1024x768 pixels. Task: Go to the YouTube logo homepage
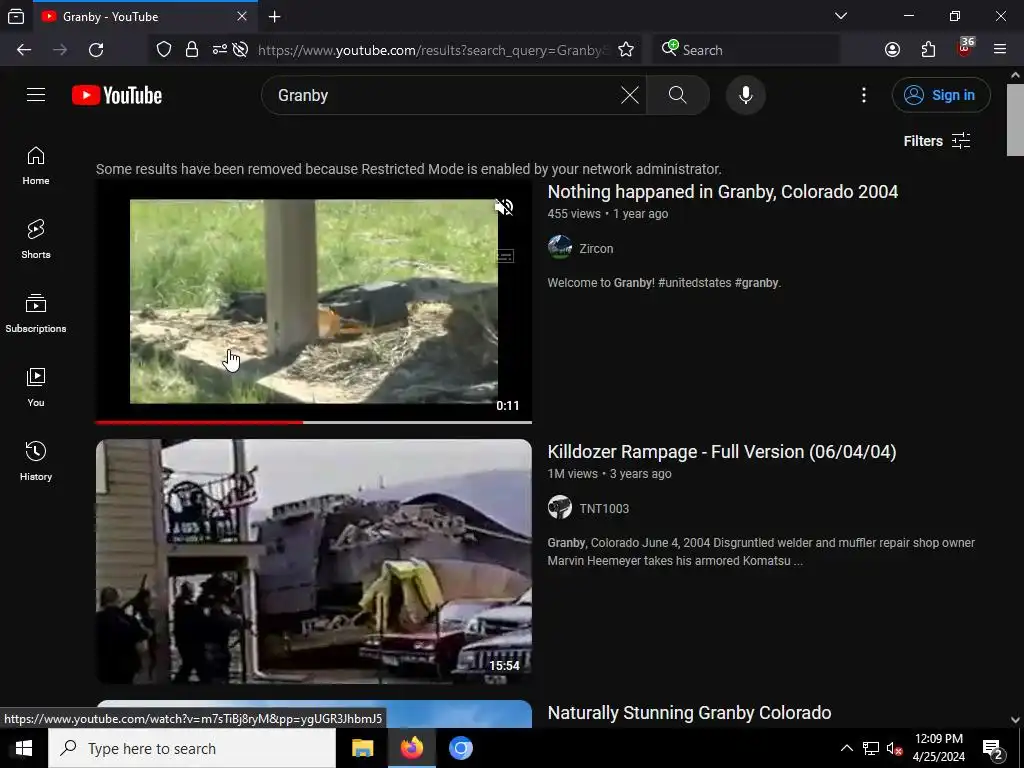tap(117, 95)
